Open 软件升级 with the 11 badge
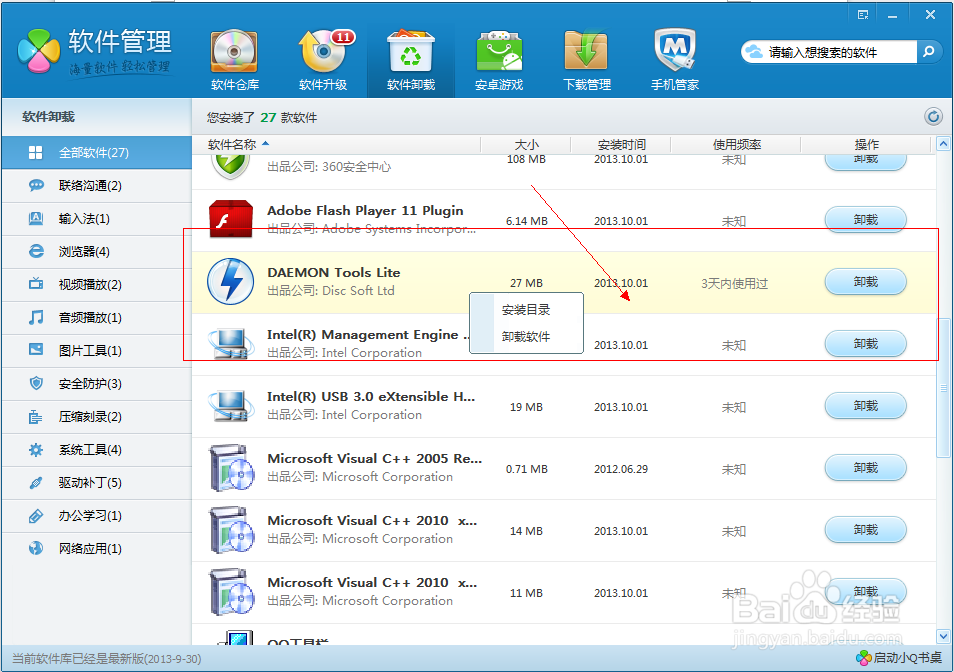This screenshot has width=954, height=672. (x=324, y=51)
